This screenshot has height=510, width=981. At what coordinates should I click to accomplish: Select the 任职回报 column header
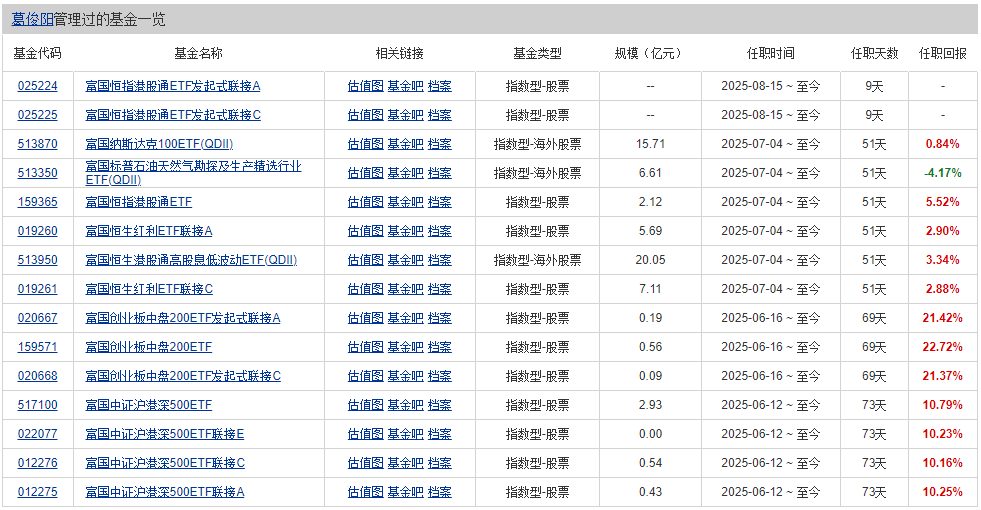point(943,54)
